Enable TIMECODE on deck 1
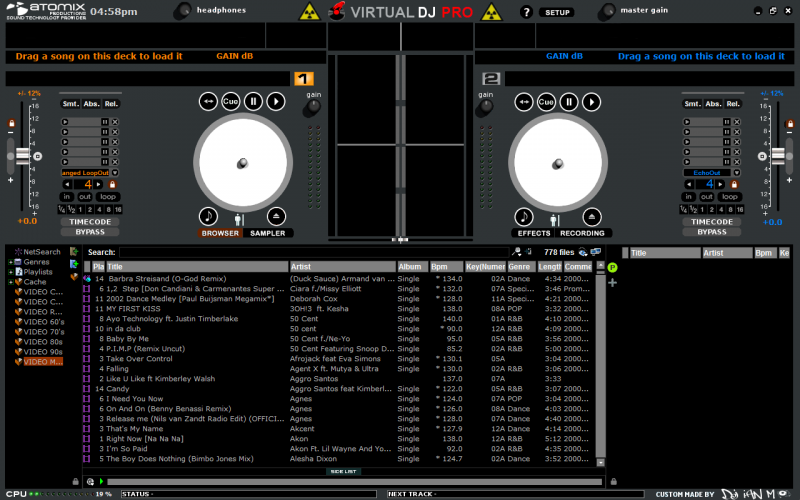 click(90, 222)
